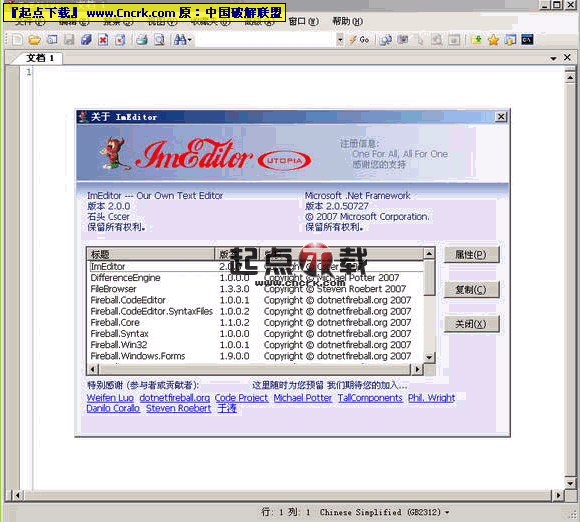
Task: Select the ImEditor row in the list
Action: pos(256,266)
